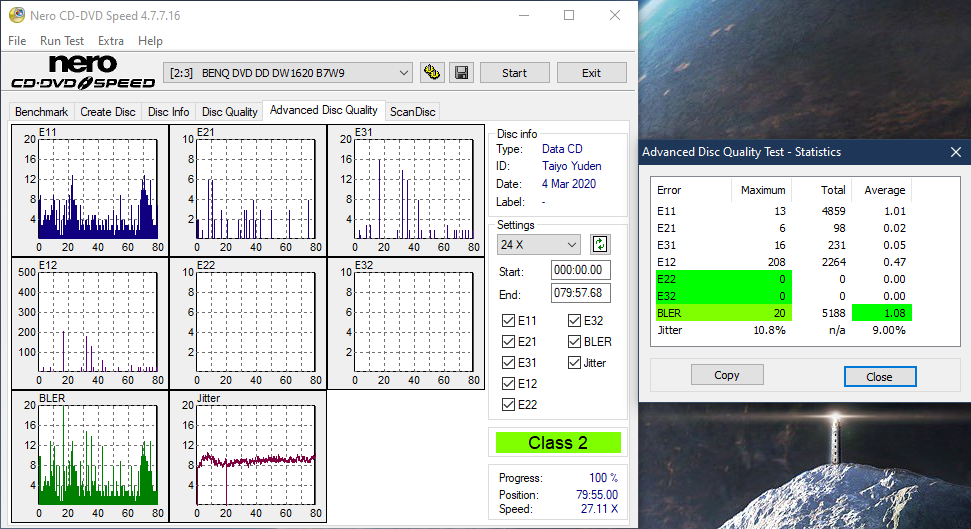Viewport: 971px width, 529px height.
Task: Click the E12 maximum value 208
Action: pyautogui.click(x=777, y=262)
